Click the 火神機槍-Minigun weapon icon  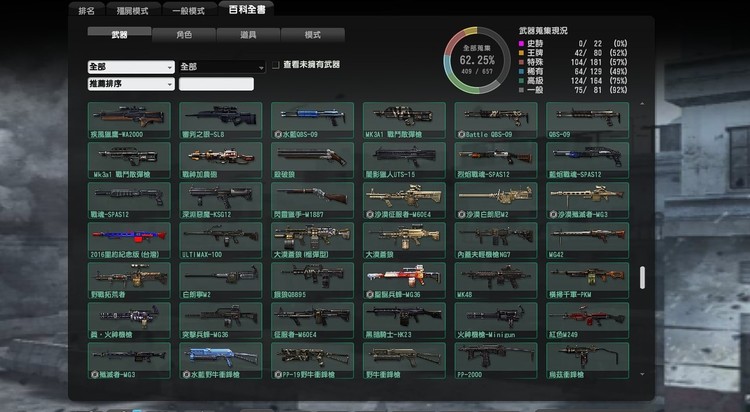tap(491, 320)
